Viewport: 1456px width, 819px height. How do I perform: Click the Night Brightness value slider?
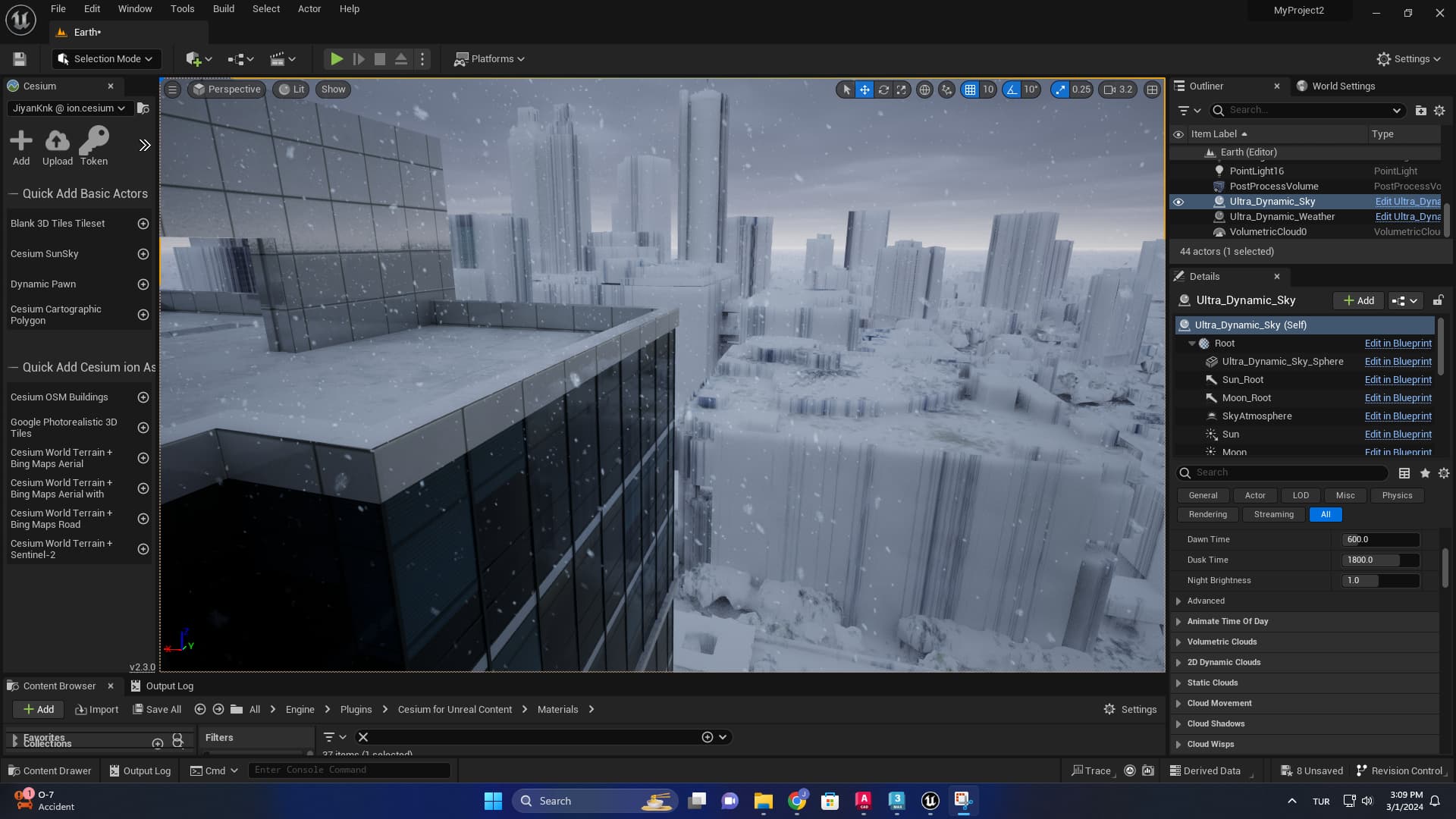coord(1379,581)
